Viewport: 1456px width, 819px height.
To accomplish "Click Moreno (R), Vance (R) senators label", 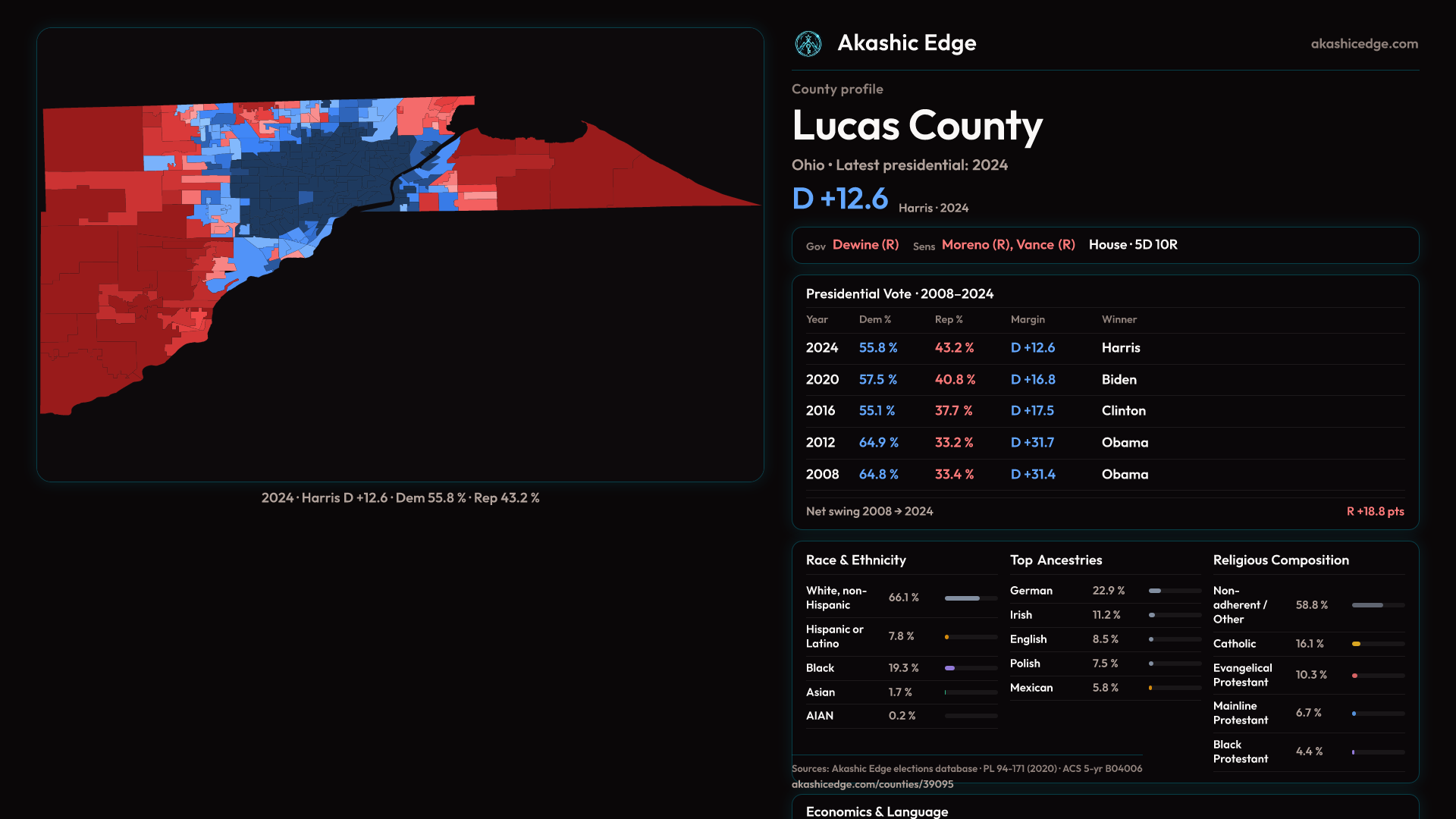I will pos(1008,245).
